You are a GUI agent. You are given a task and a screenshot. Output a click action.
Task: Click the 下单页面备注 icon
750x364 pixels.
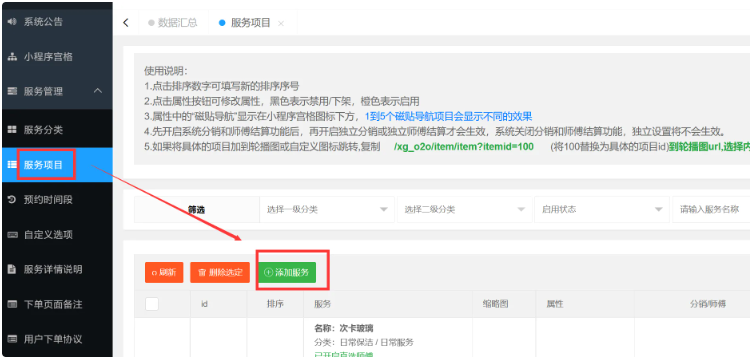[x=12, y=304]
